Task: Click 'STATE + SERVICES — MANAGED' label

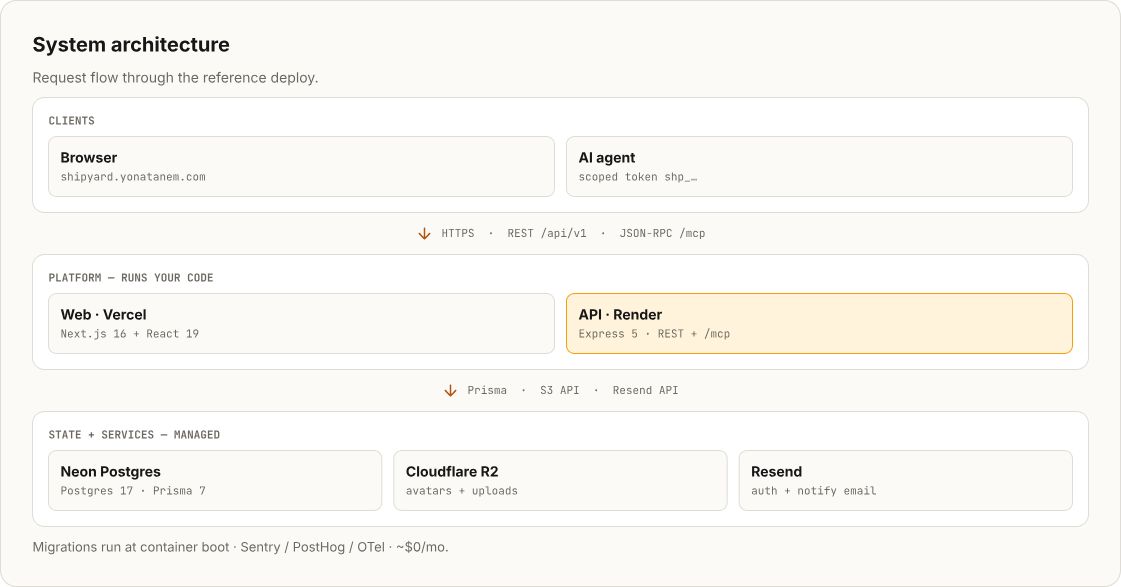Action: [134, 435]
